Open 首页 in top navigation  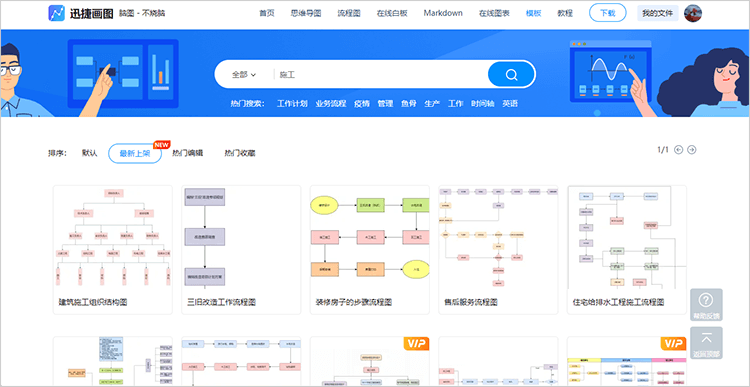click(267, 13)
